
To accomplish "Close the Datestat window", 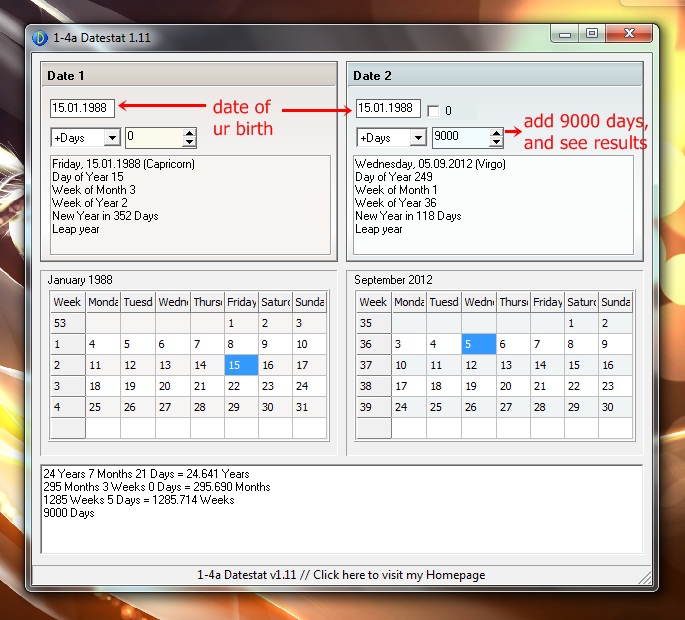I will click(630, 34).
